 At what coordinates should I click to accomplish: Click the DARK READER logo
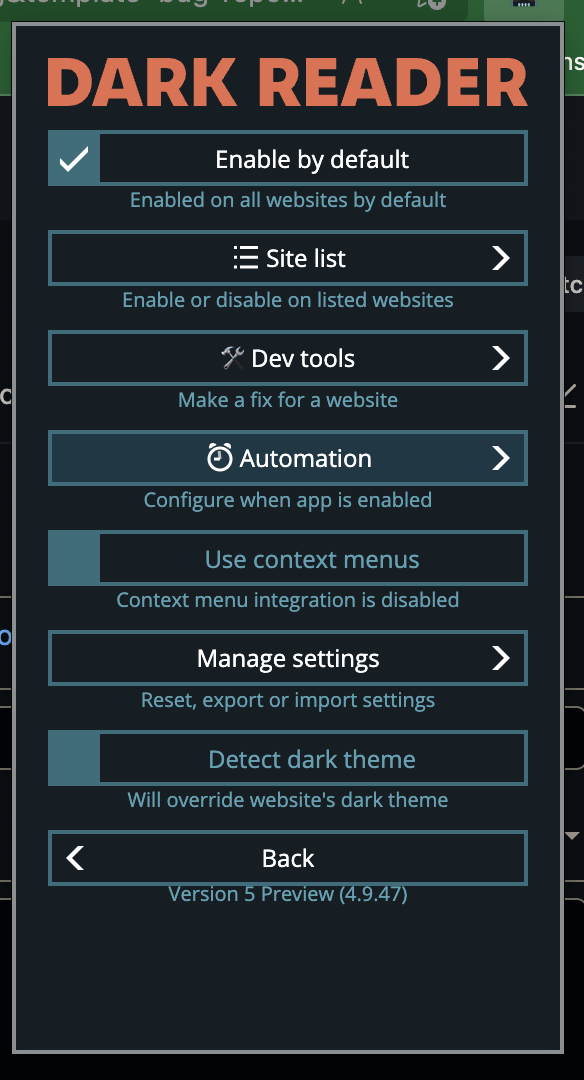(288, 82)
